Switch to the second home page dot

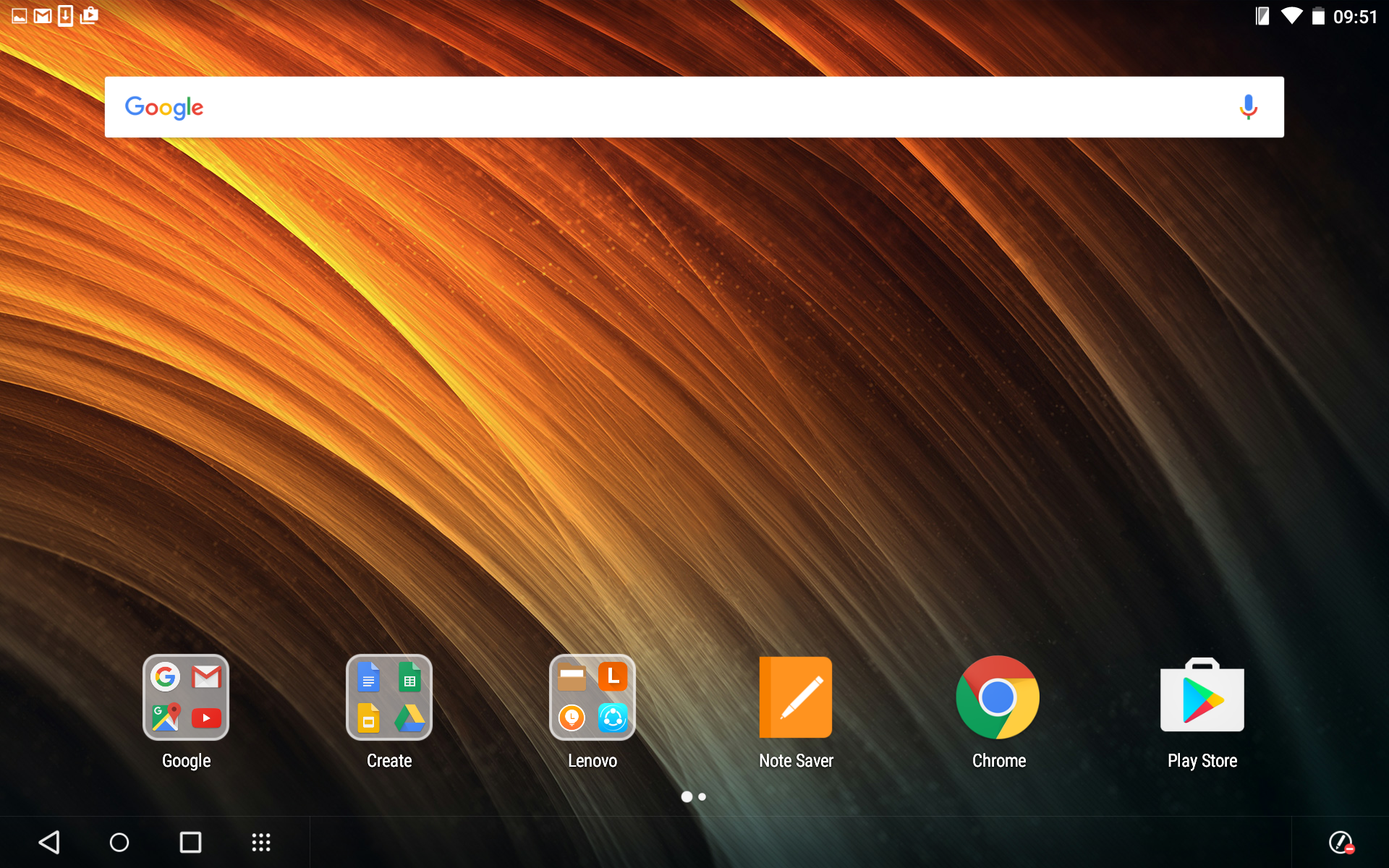point(702,796)
